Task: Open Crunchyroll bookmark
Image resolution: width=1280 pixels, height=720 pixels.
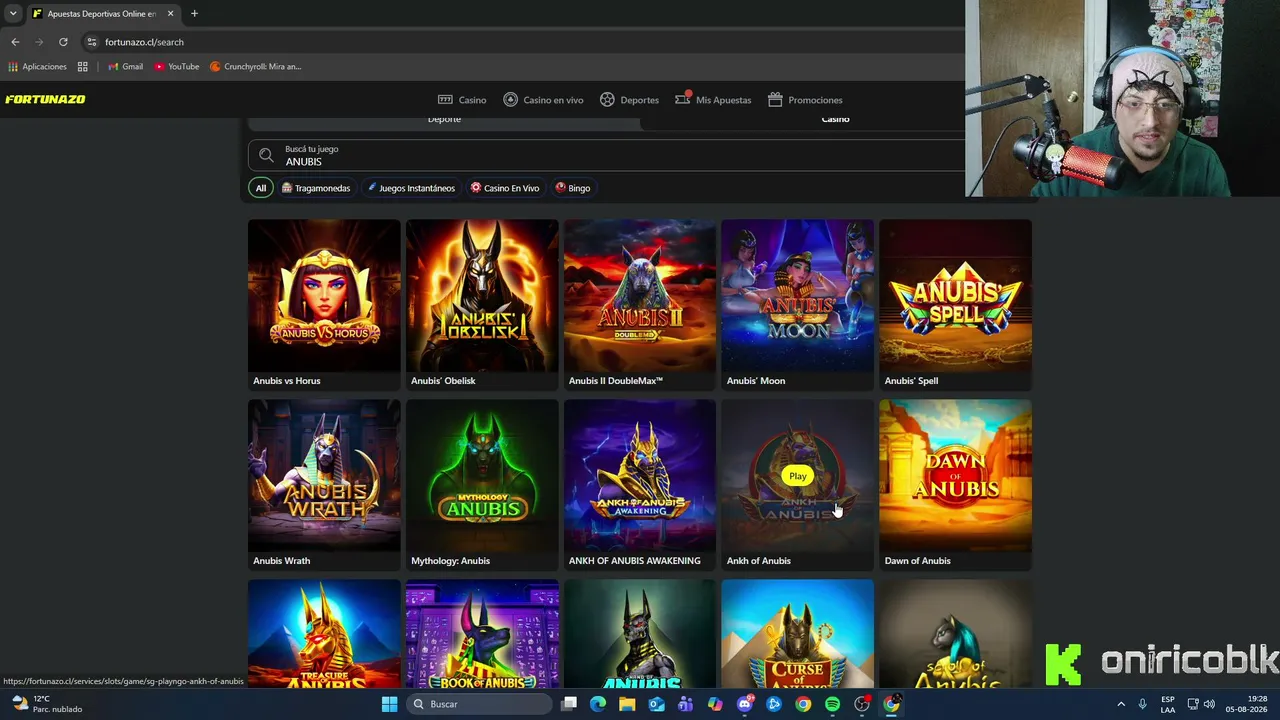Action: tap(255, 67)
